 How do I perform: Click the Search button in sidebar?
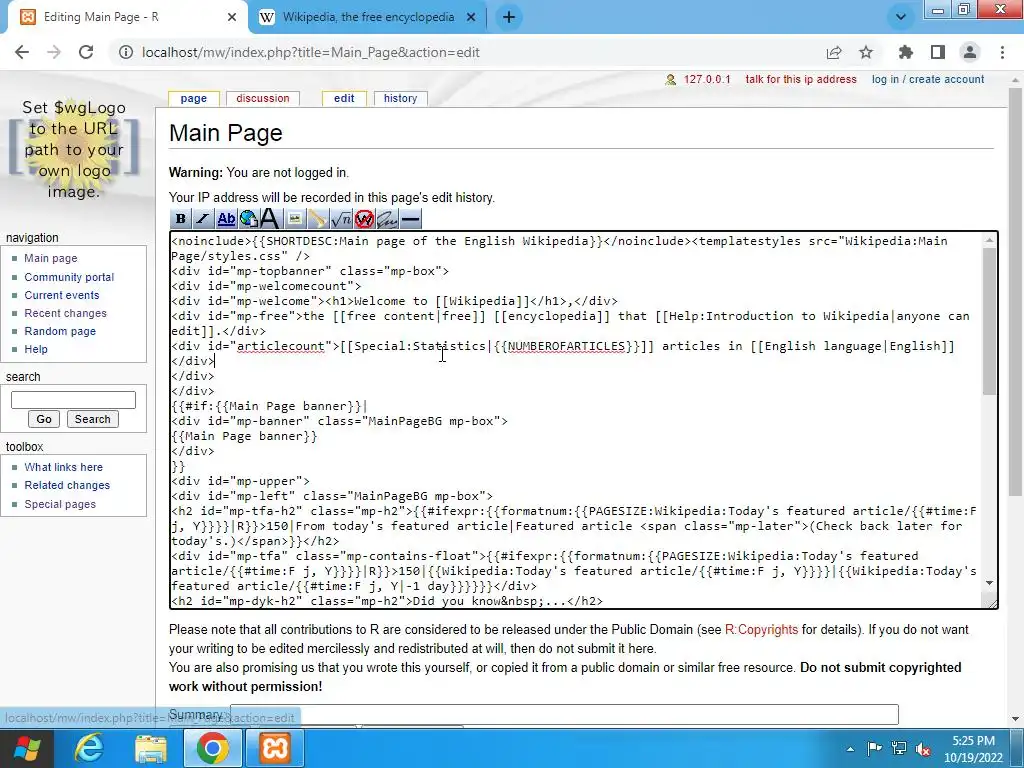click(93, 419)
